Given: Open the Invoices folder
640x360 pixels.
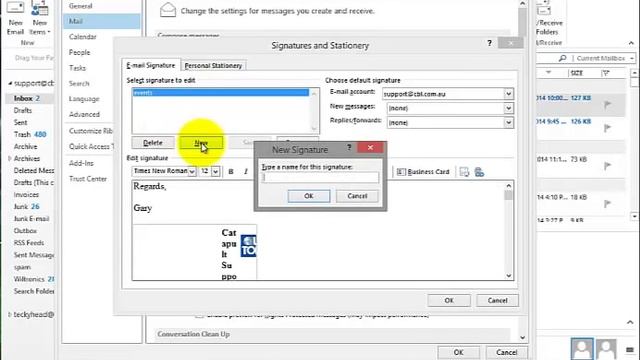Looking at the screenshot, I should coord(26,195).
